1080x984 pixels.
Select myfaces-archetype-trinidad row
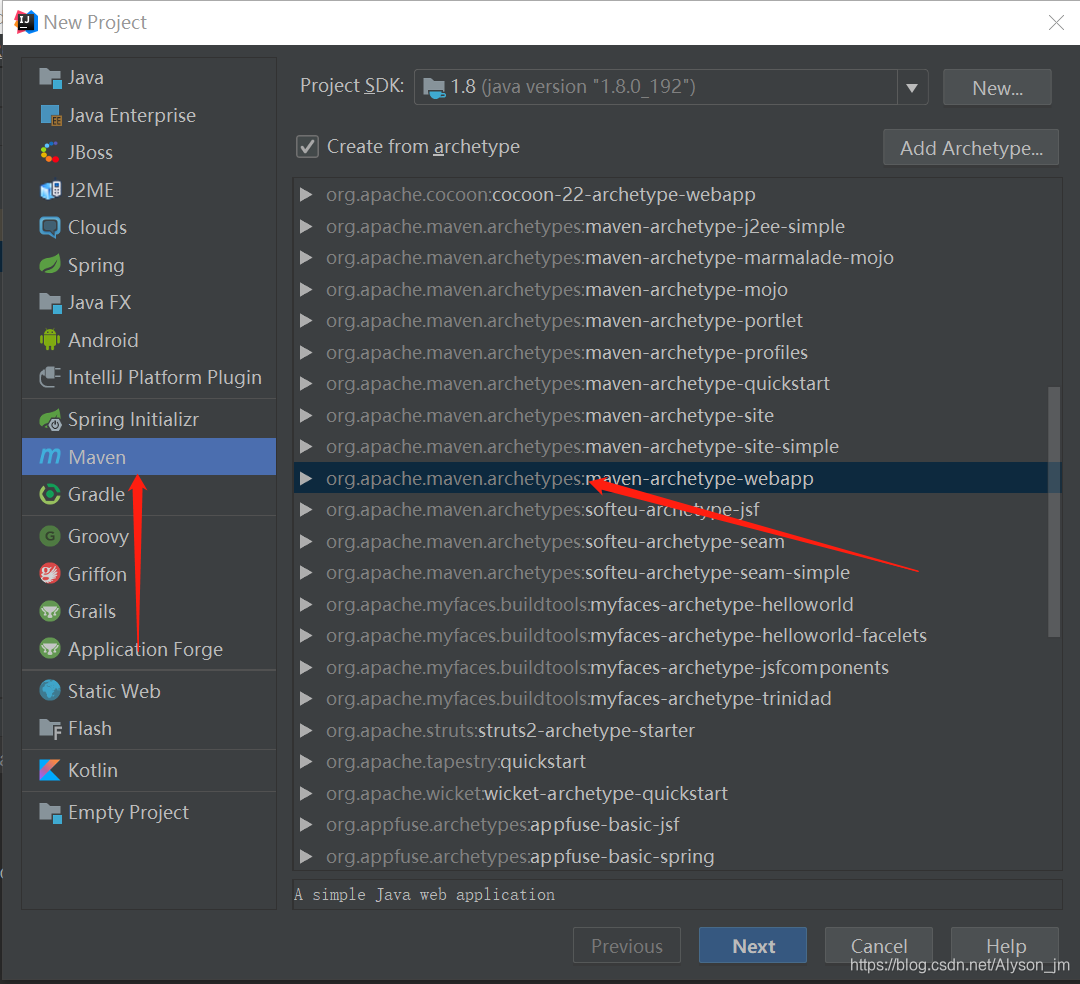[x=678, y=699]
